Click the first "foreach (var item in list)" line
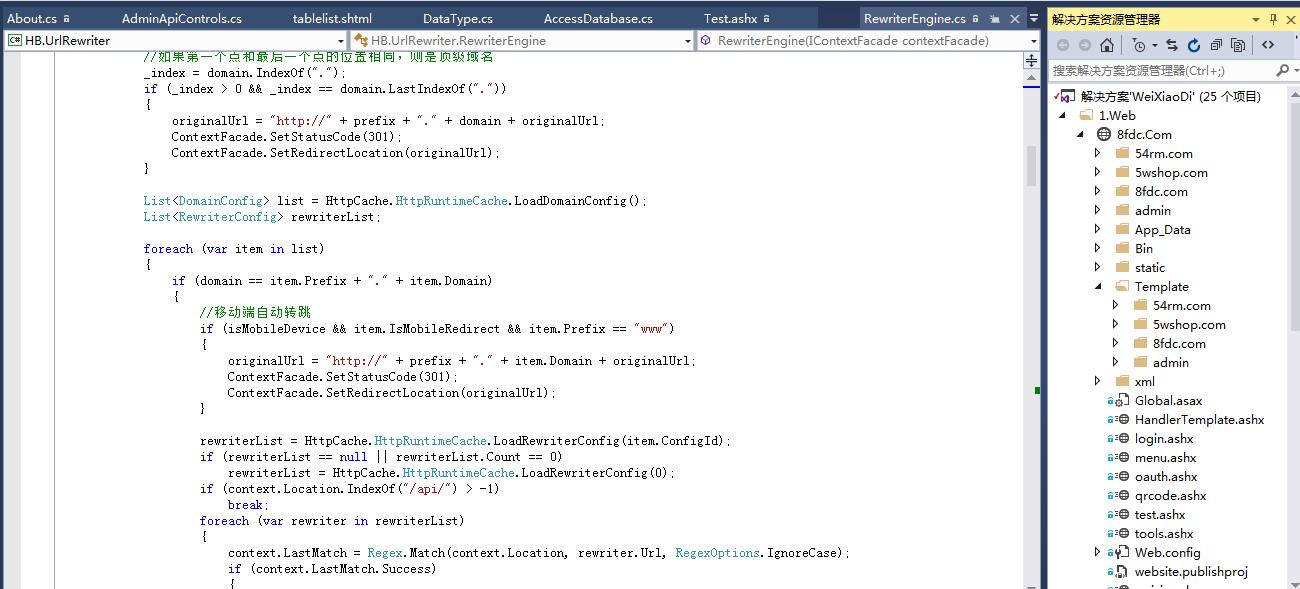Screen dimensions: 1300x589 point(234,248)
